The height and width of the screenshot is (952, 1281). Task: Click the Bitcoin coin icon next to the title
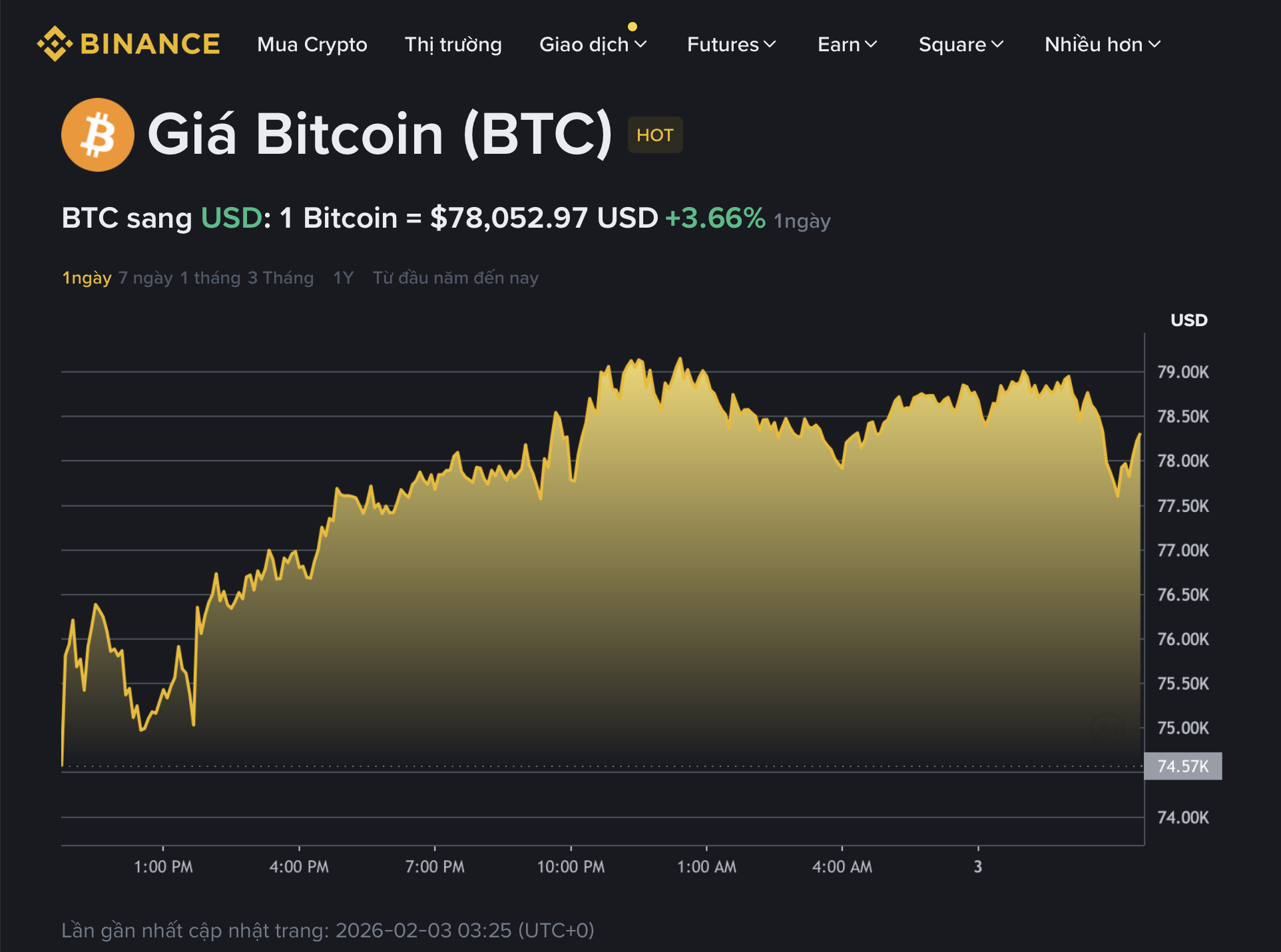coord(97,134)
